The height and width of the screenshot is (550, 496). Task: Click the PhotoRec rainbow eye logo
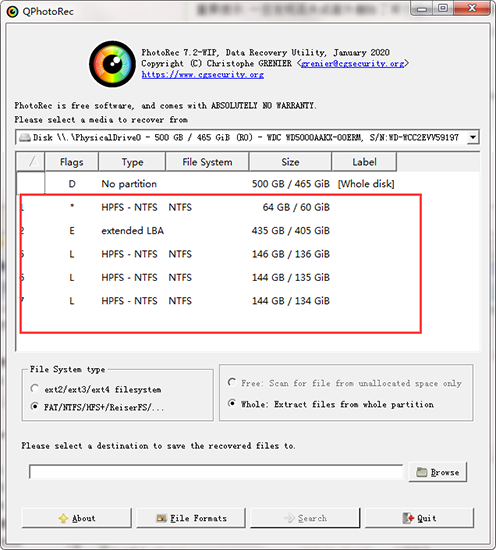coord(112,64)
